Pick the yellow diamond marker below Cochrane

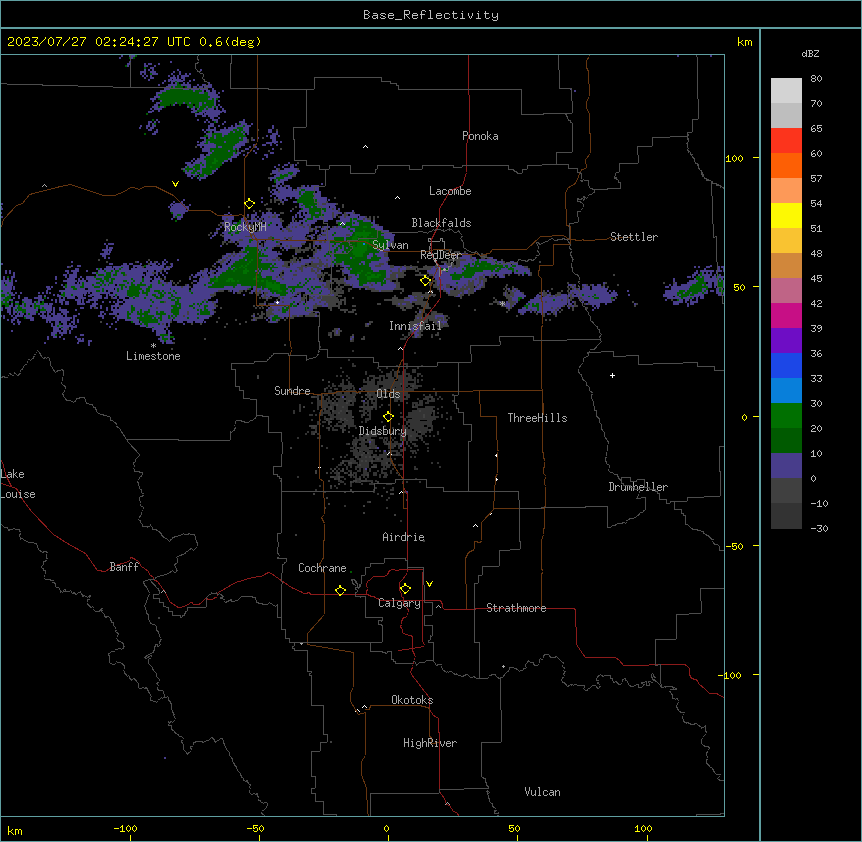(340, 590)
